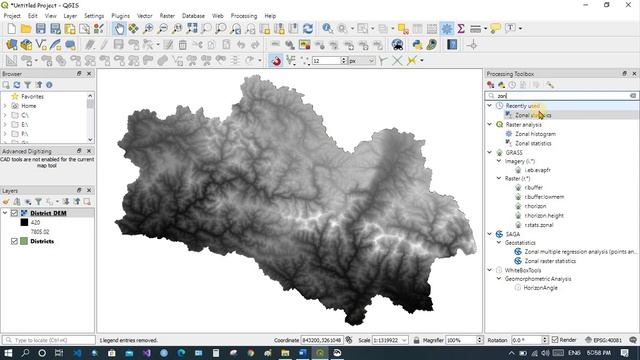
Task: Collapse the WhiteBoxTools group
Action: (489, 270)
